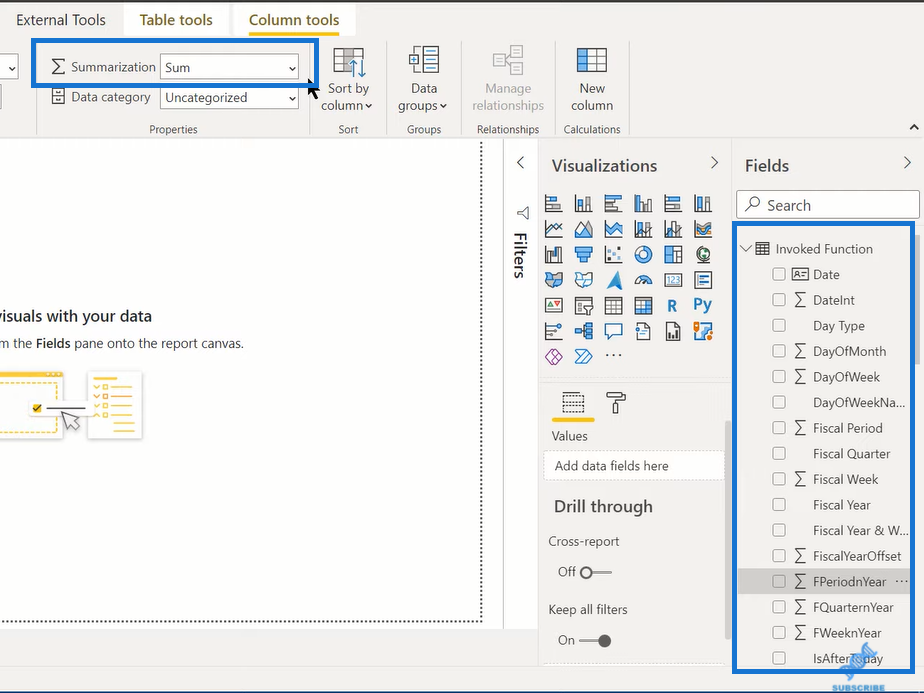This screenshot has width=924, height=693.
Task: Insert a clustered bar chart visual
Action: pyautogui.click(x=613, y=204)
